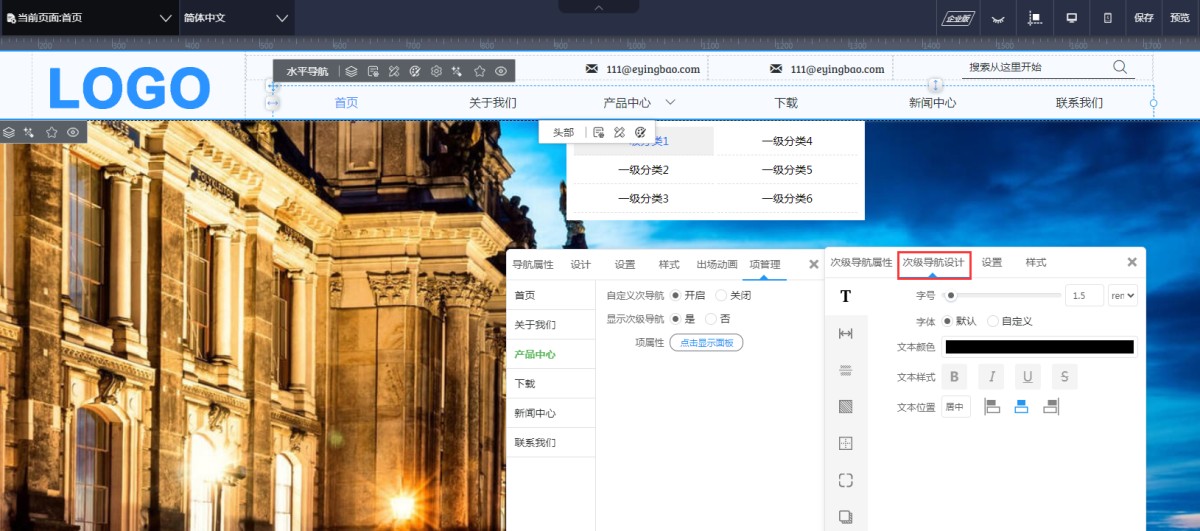The image size is (1200, 531).
Task: Choose 自定义 font option
Action: (993, 321)
